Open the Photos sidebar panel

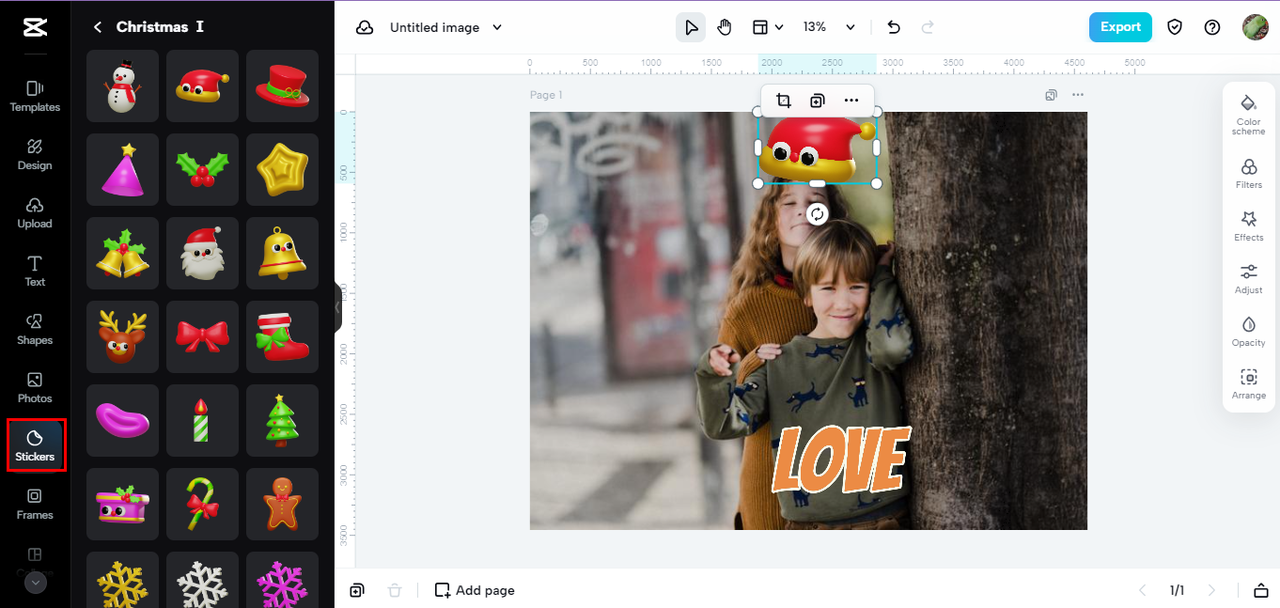(35, 388)
